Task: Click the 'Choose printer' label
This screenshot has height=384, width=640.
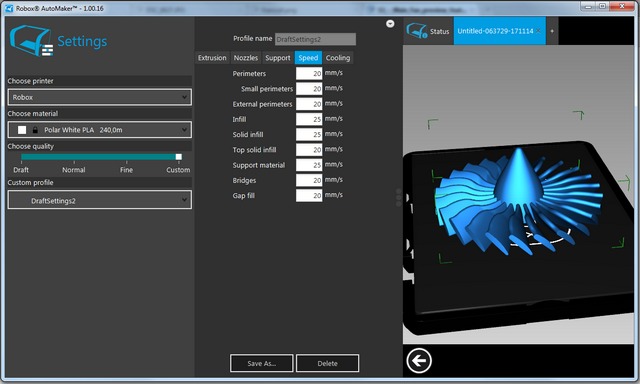Action: (31, 81)
